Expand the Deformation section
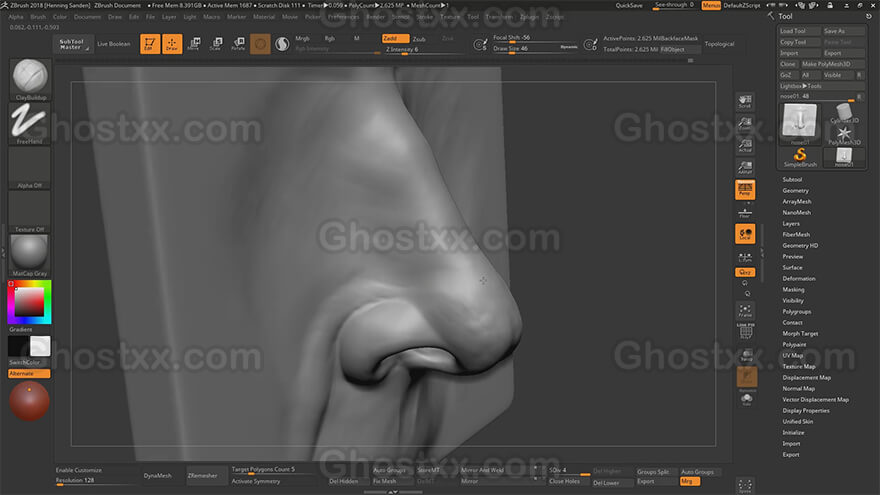This screenshot has width=880, height=495. [x=799, y=279]
